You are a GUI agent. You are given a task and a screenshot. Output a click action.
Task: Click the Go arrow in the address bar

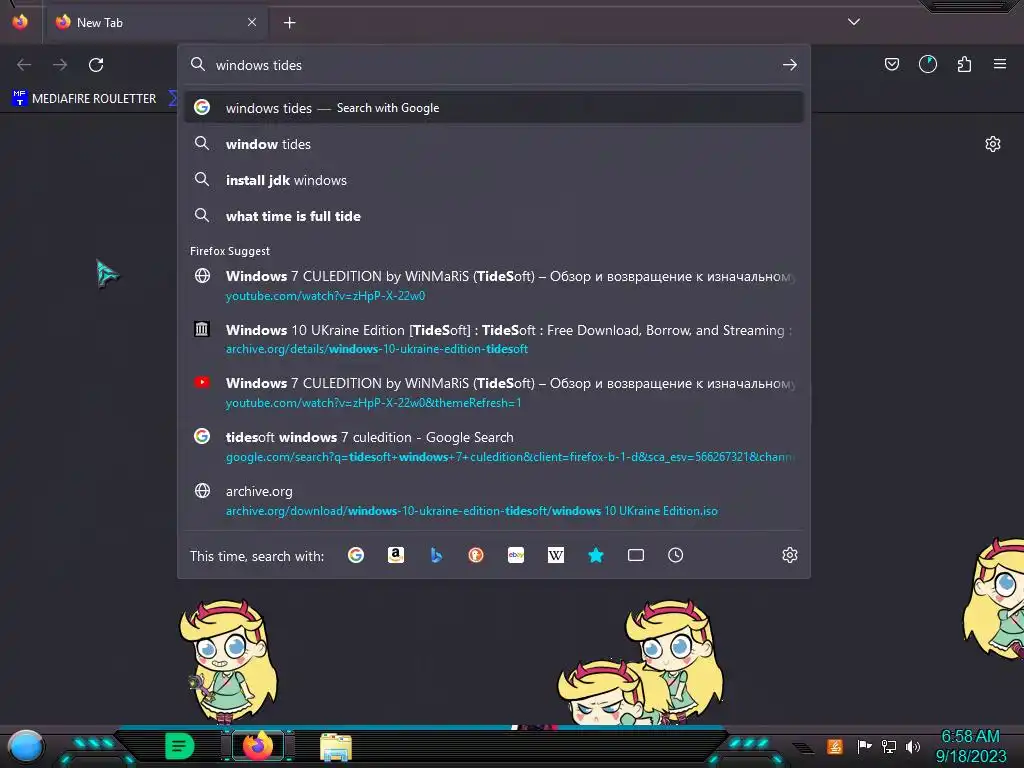click(x=790, y=65)
